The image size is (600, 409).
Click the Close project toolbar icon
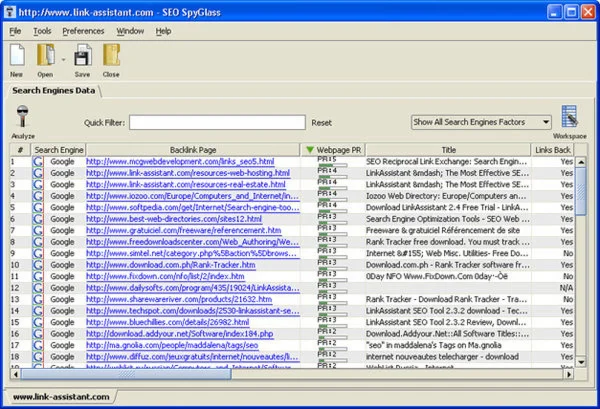coord(110,55)
